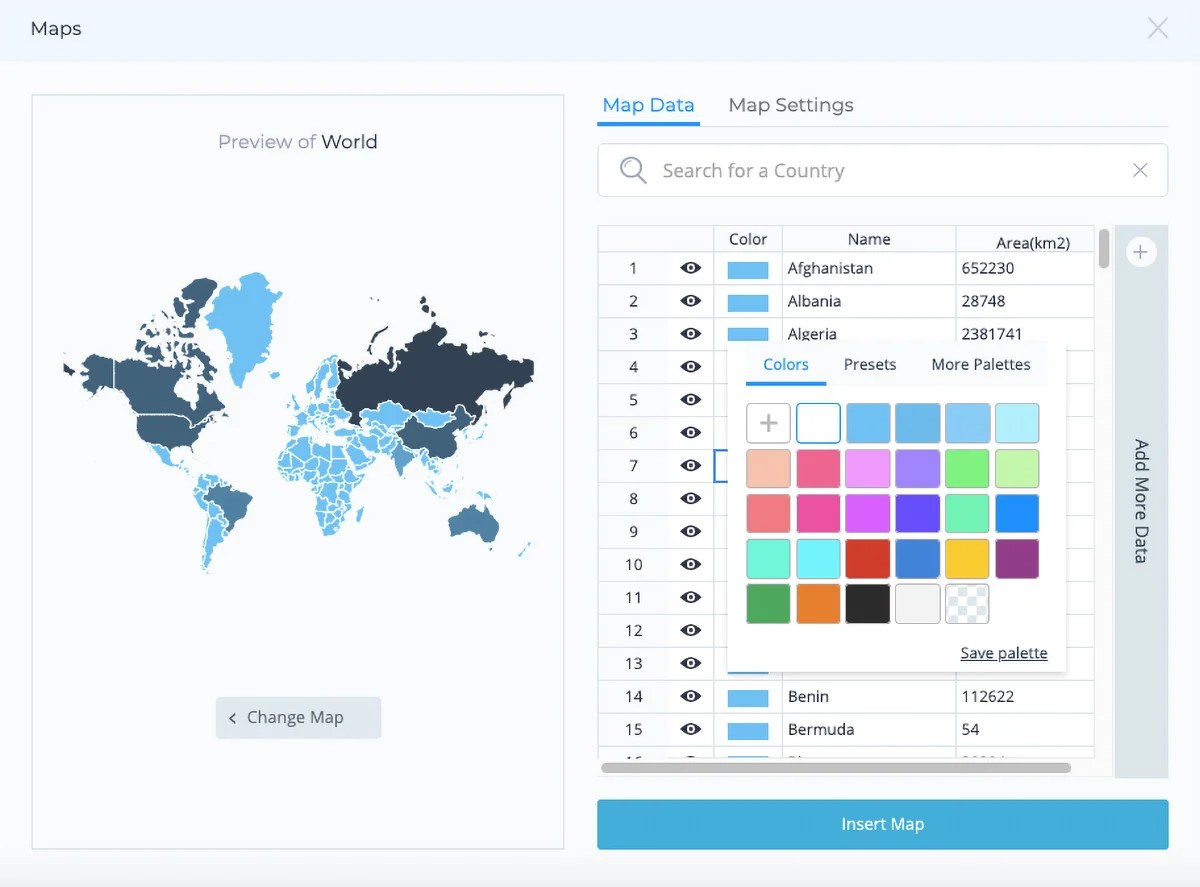Click the plus icon to add custom color

click(x=768, y=422)
